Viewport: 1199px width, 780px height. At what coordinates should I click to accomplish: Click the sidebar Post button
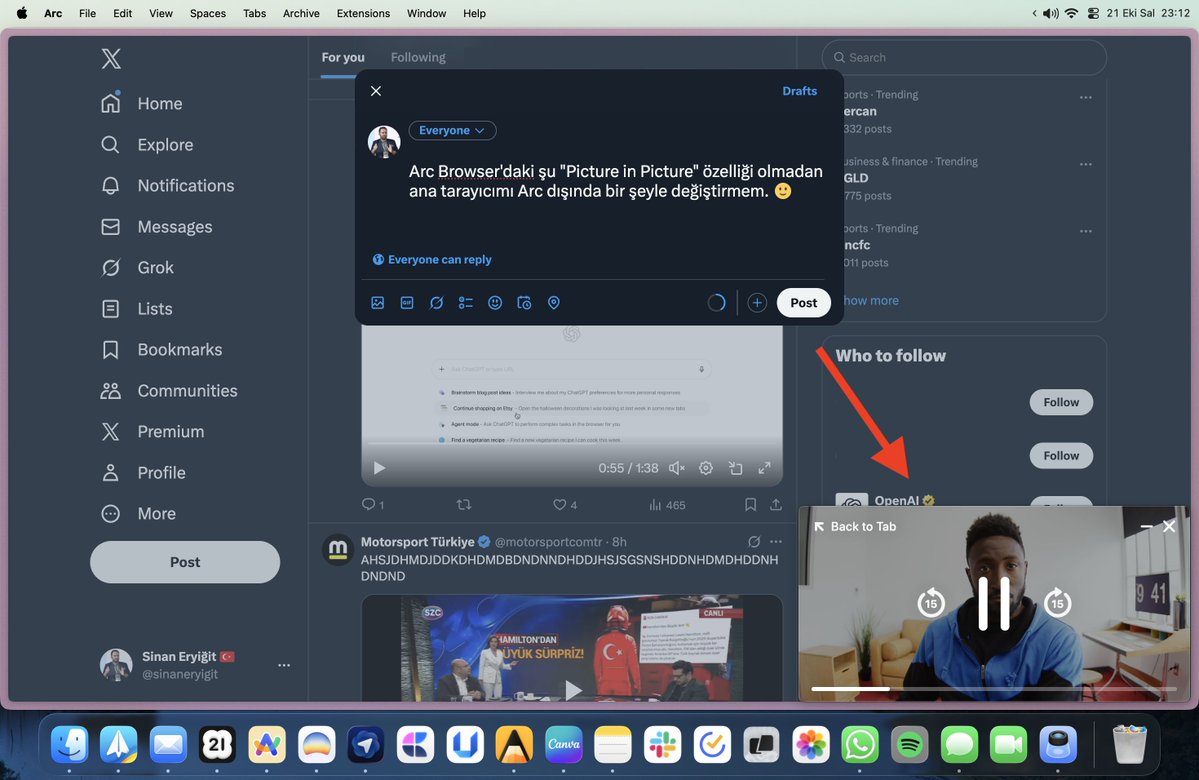click(185, 562)
